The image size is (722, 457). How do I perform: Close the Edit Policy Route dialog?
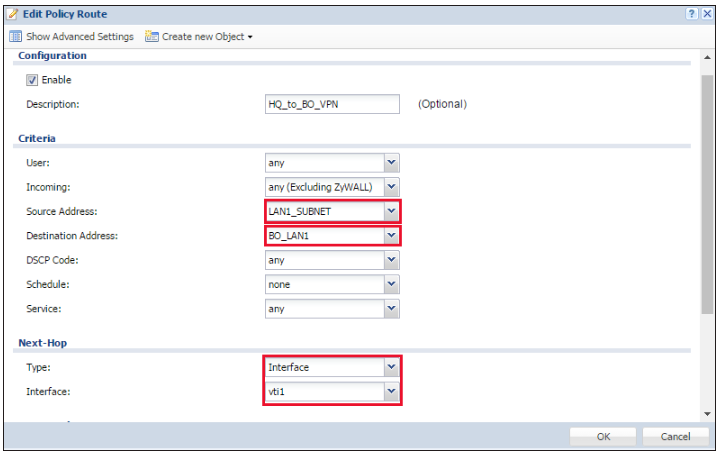[x=707, y=14]
